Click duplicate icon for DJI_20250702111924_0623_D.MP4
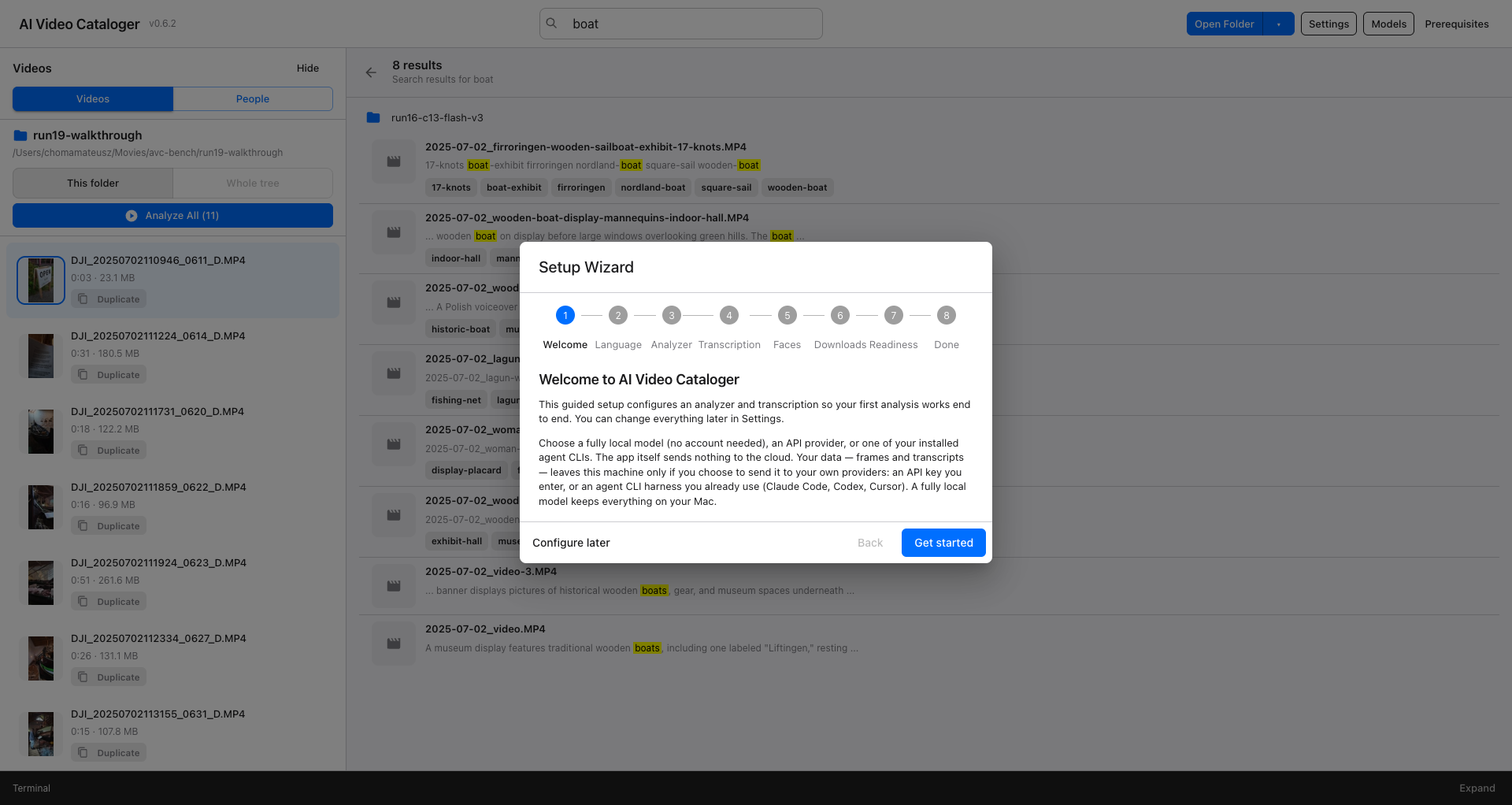Screen dimensions: 1512x805 click(x=83, y=602)
